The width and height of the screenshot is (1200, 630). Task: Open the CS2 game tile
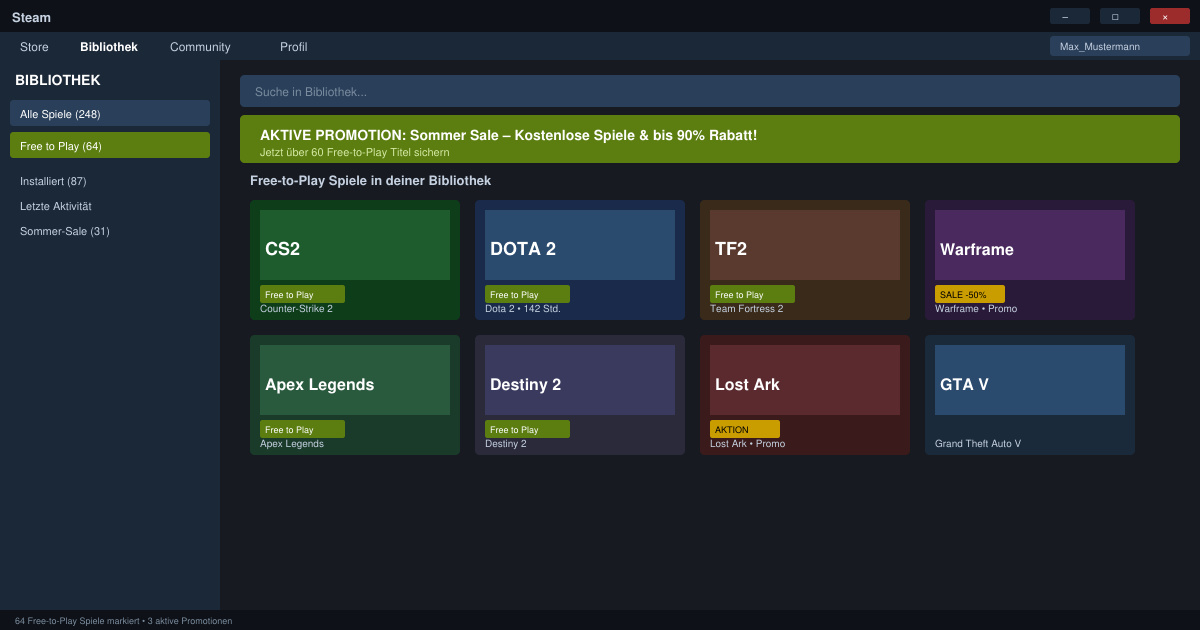tap(355, 260)
